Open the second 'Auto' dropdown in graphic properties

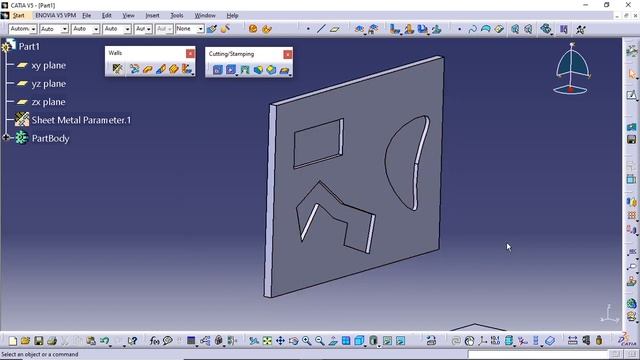[64, 29]
